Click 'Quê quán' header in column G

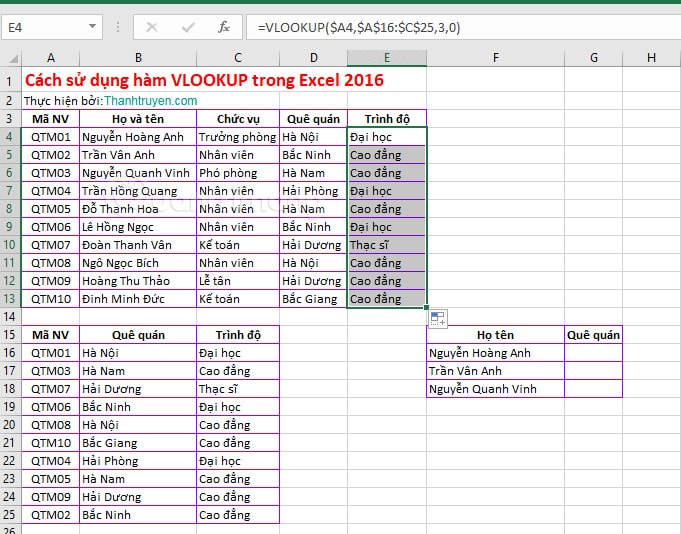[x=594, y=335]
